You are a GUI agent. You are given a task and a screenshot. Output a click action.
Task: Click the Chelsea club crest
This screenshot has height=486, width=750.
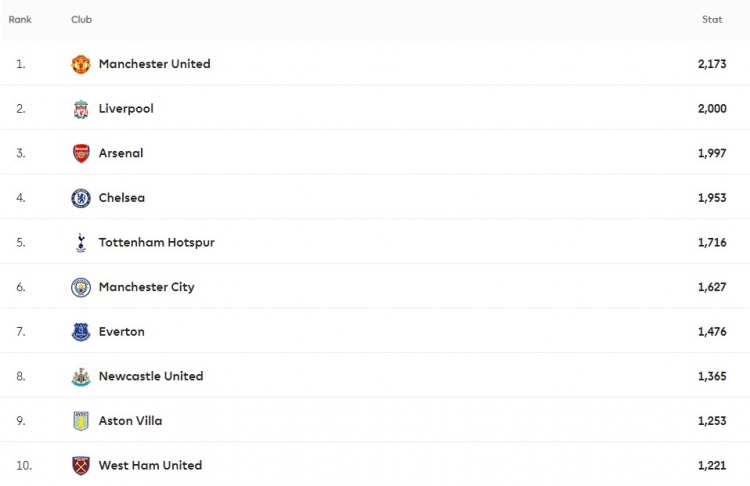81,198
